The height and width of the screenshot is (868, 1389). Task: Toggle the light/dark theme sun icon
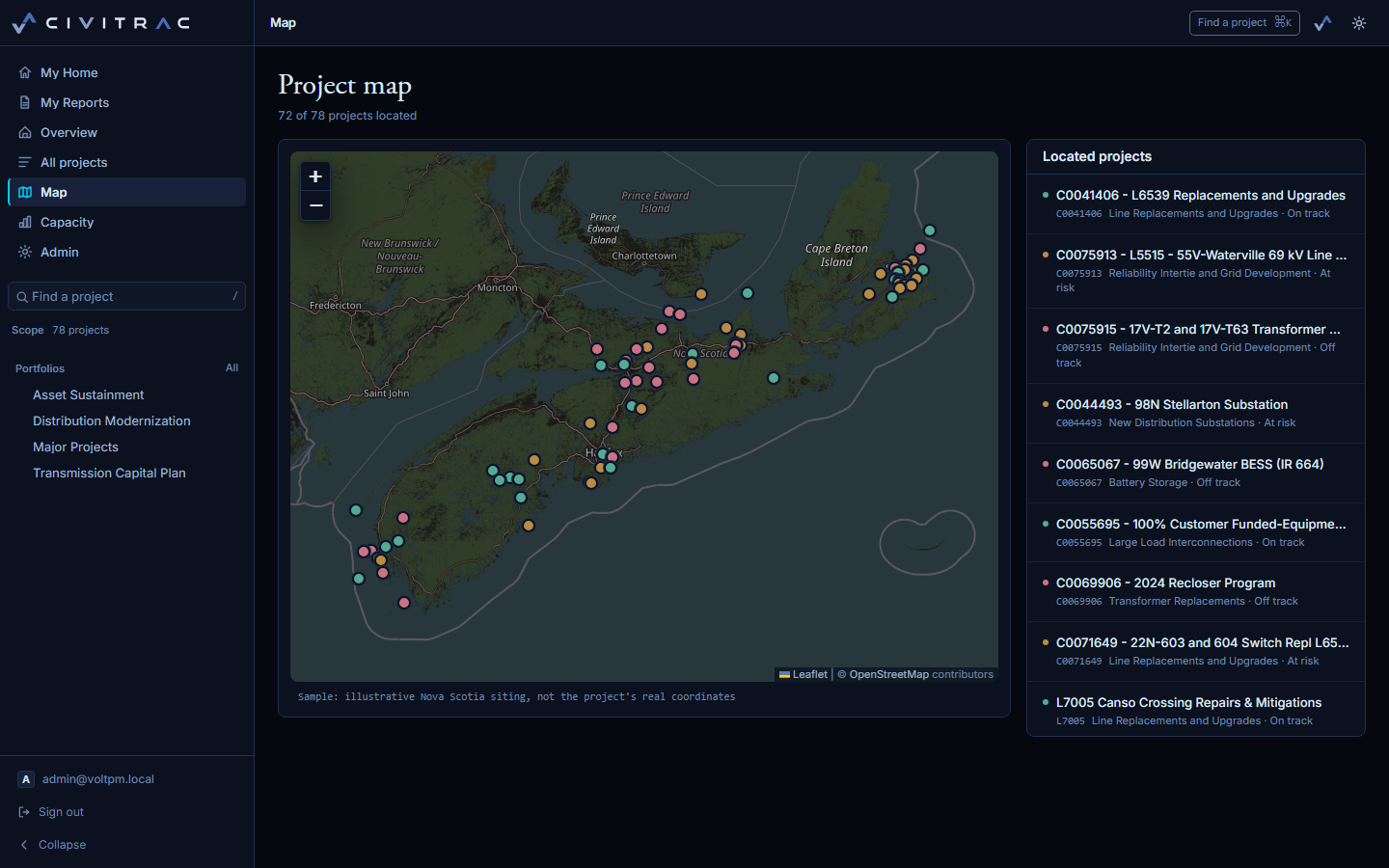[x=1359, y=23]
